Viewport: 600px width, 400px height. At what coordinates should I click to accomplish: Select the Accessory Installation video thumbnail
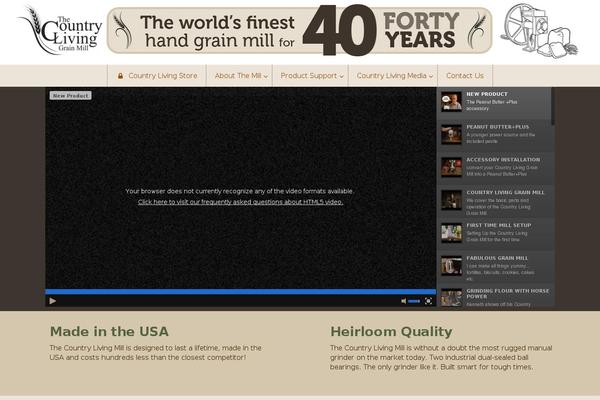point(452,167)
